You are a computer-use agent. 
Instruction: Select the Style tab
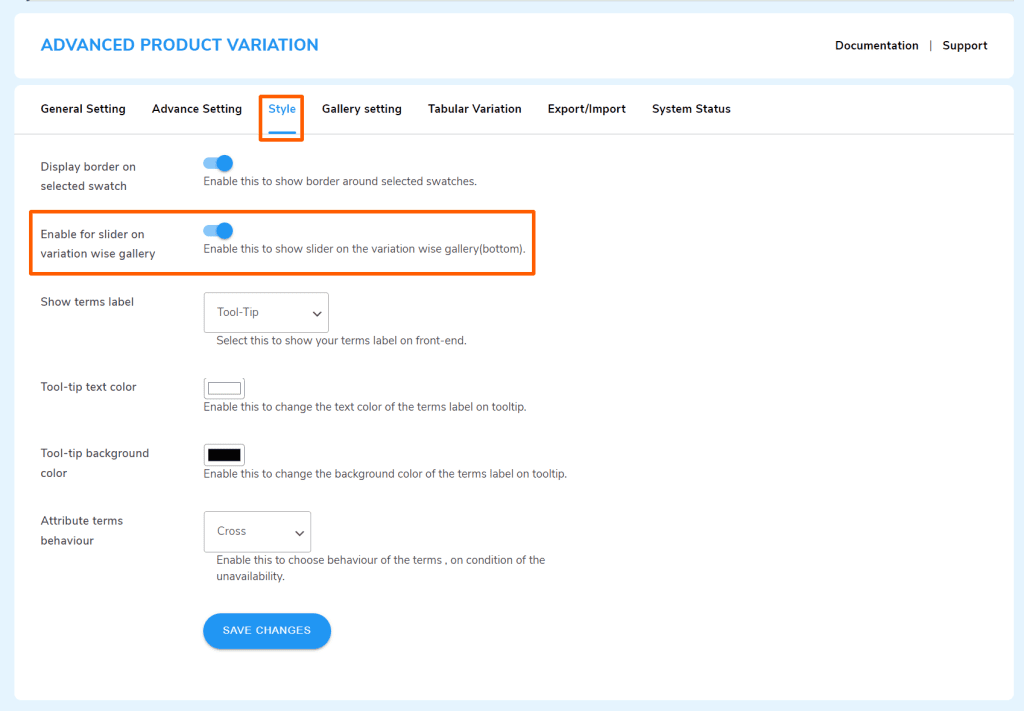(x=281, y=108)
